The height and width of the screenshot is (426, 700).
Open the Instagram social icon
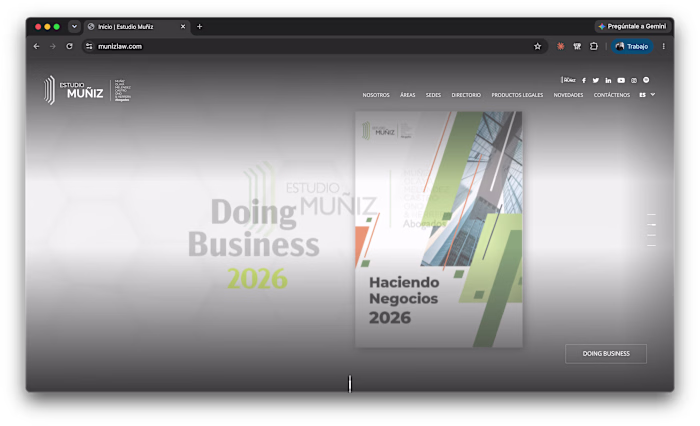[x=634, y=80]
